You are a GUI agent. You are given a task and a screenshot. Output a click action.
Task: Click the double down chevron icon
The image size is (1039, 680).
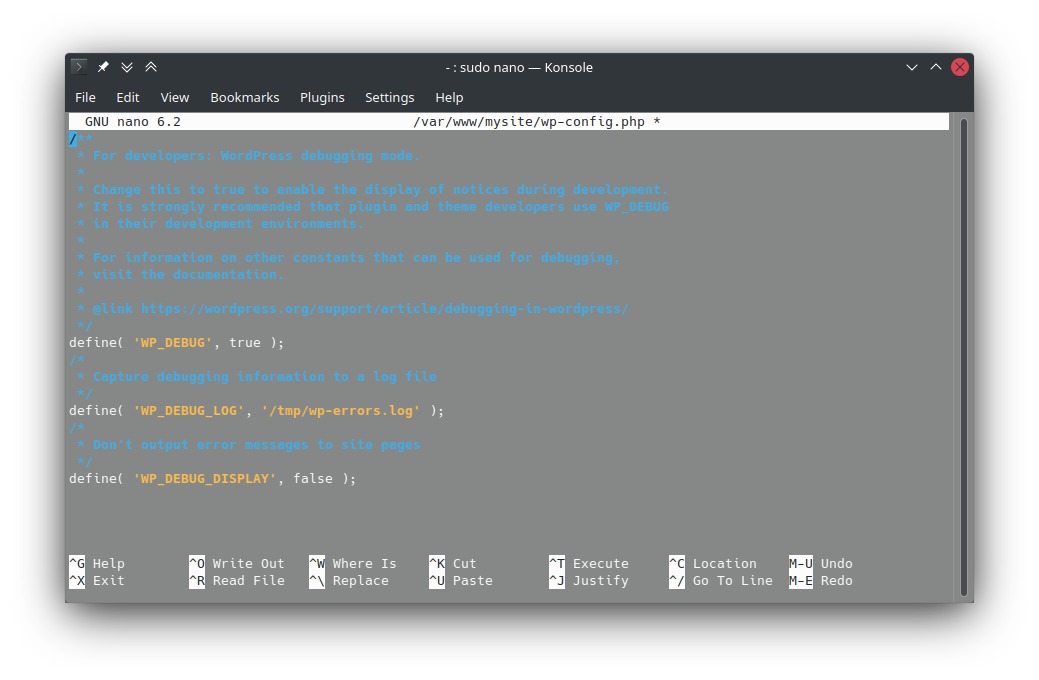[127, 67]
